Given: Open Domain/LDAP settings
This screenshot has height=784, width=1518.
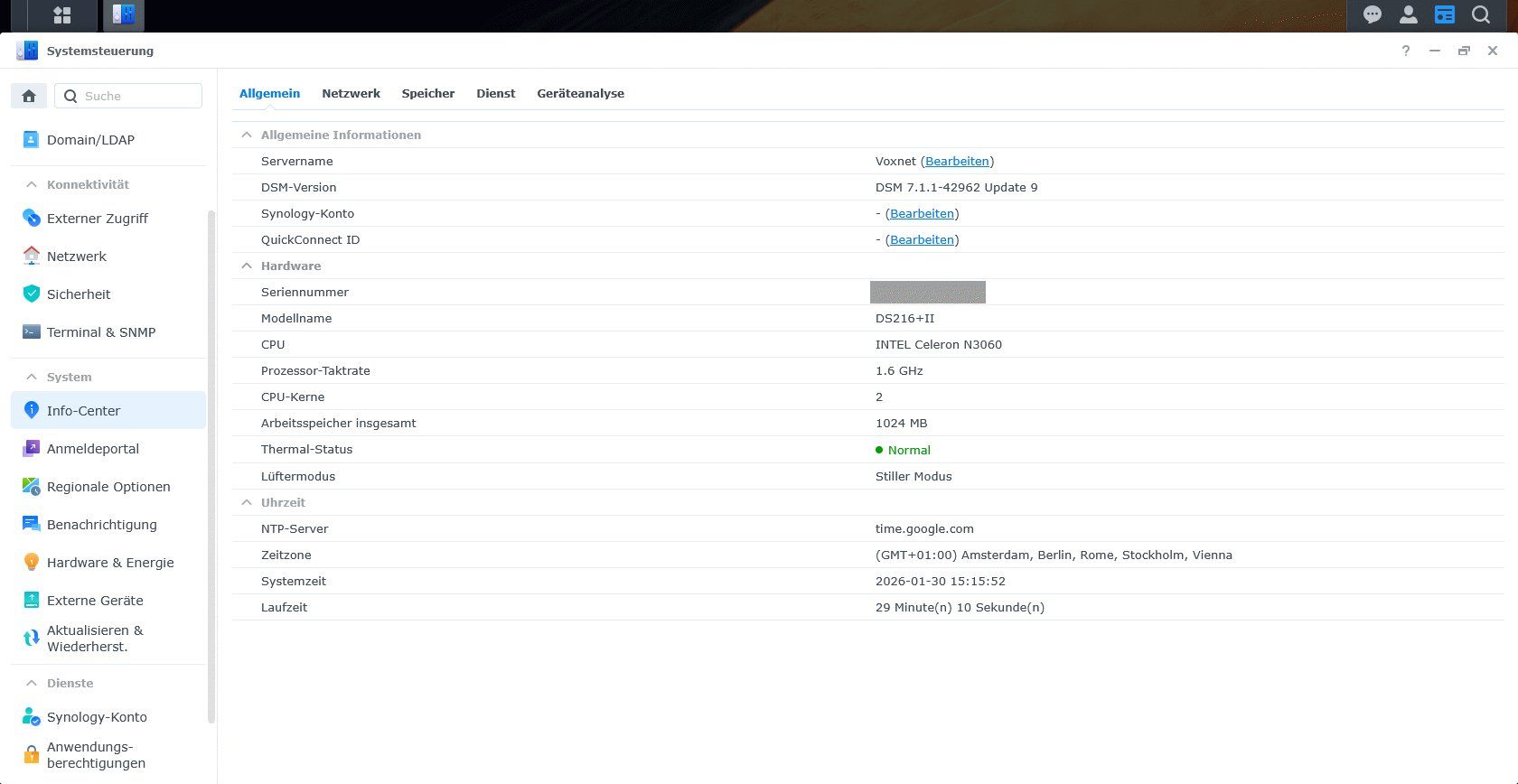Looking at the screenshot, I should [108, 140].
